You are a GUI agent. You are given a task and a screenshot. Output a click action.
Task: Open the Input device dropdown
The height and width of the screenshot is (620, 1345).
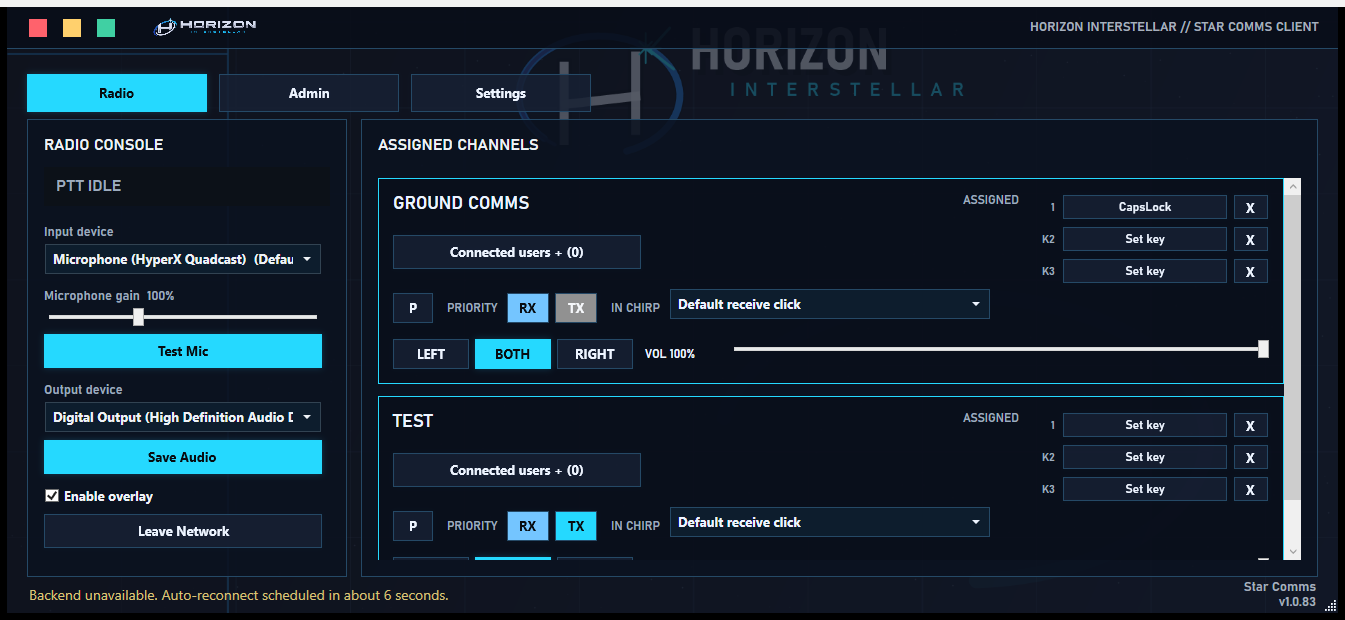(x=183, y=259)
